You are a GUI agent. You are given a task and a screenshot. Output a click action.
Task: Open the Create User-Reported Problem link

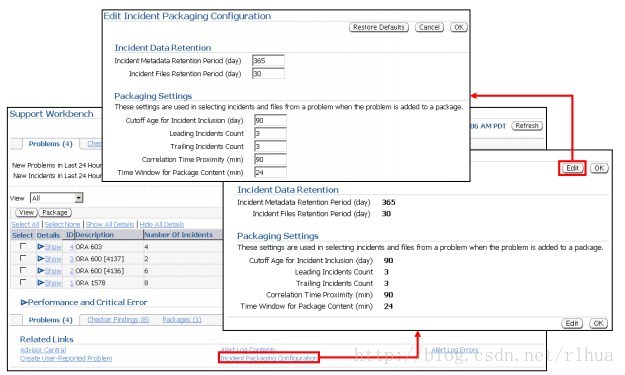coord(66,358)
